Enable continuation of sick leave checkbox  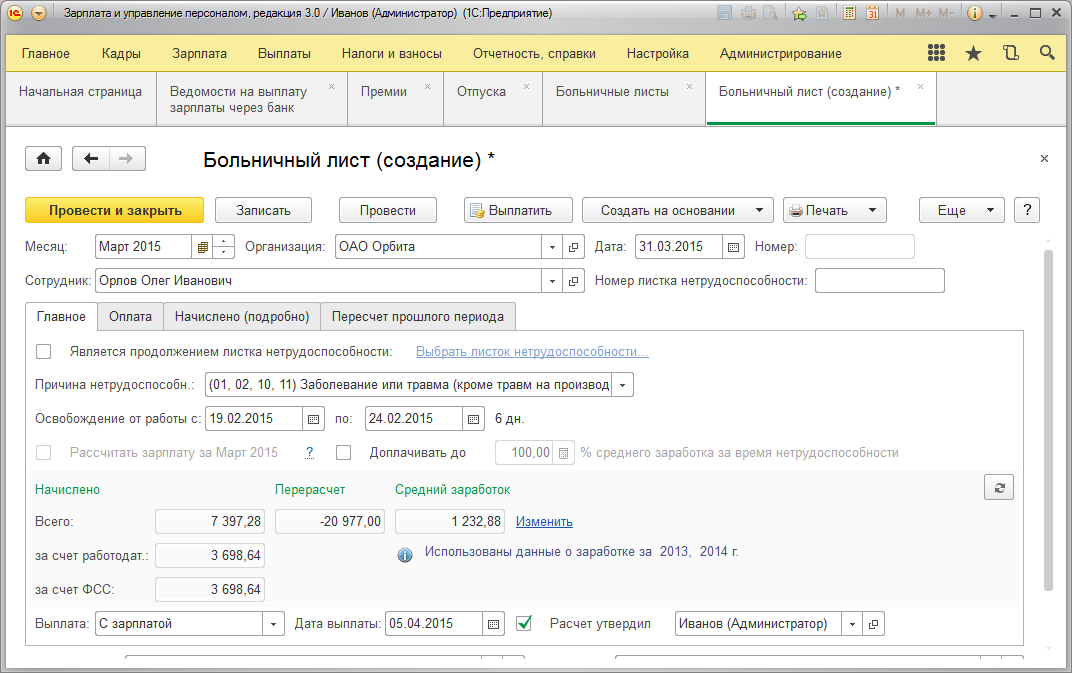coord(43,352)
